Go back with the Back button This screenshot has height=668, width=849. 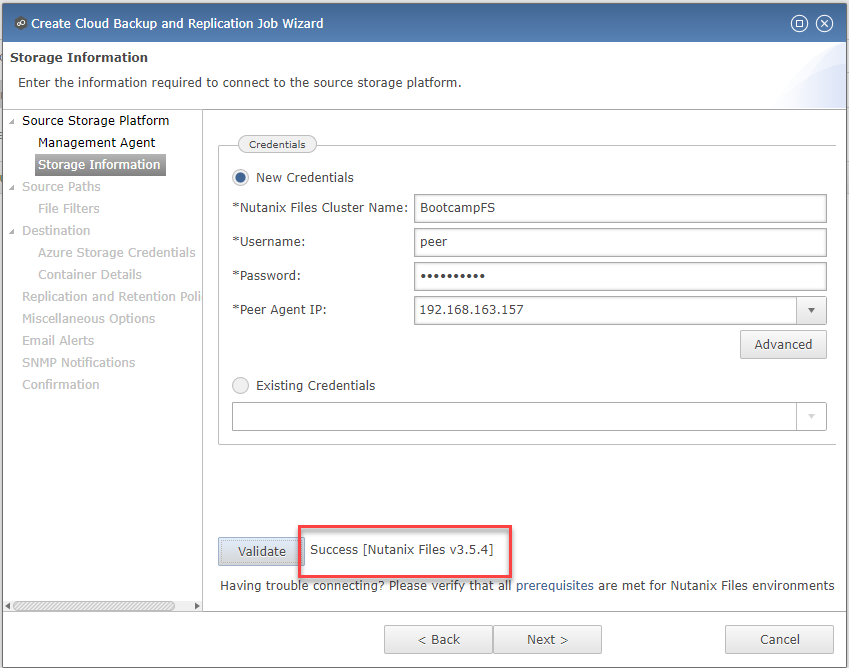[x=439, y=639]
